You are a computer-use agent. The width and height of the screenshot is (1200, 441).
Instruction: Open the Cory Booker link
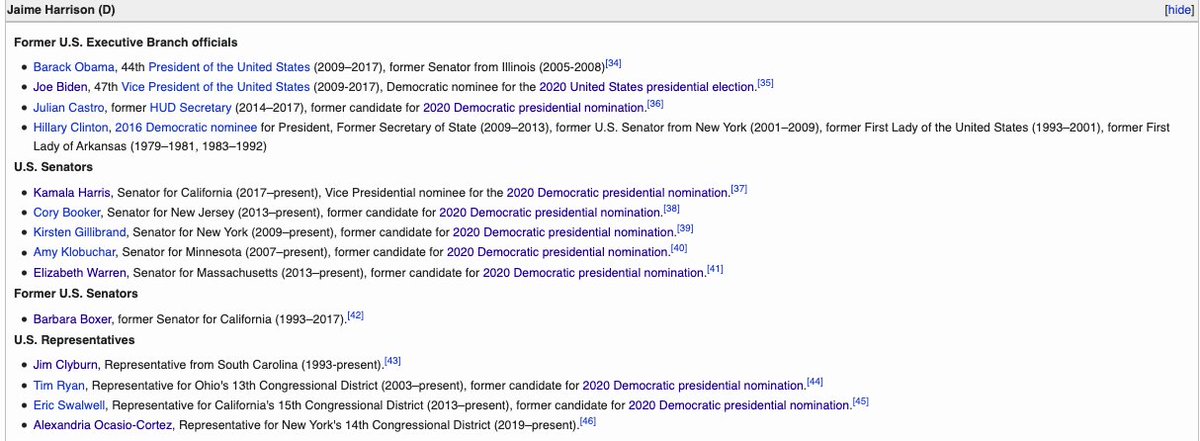point(67,212)
